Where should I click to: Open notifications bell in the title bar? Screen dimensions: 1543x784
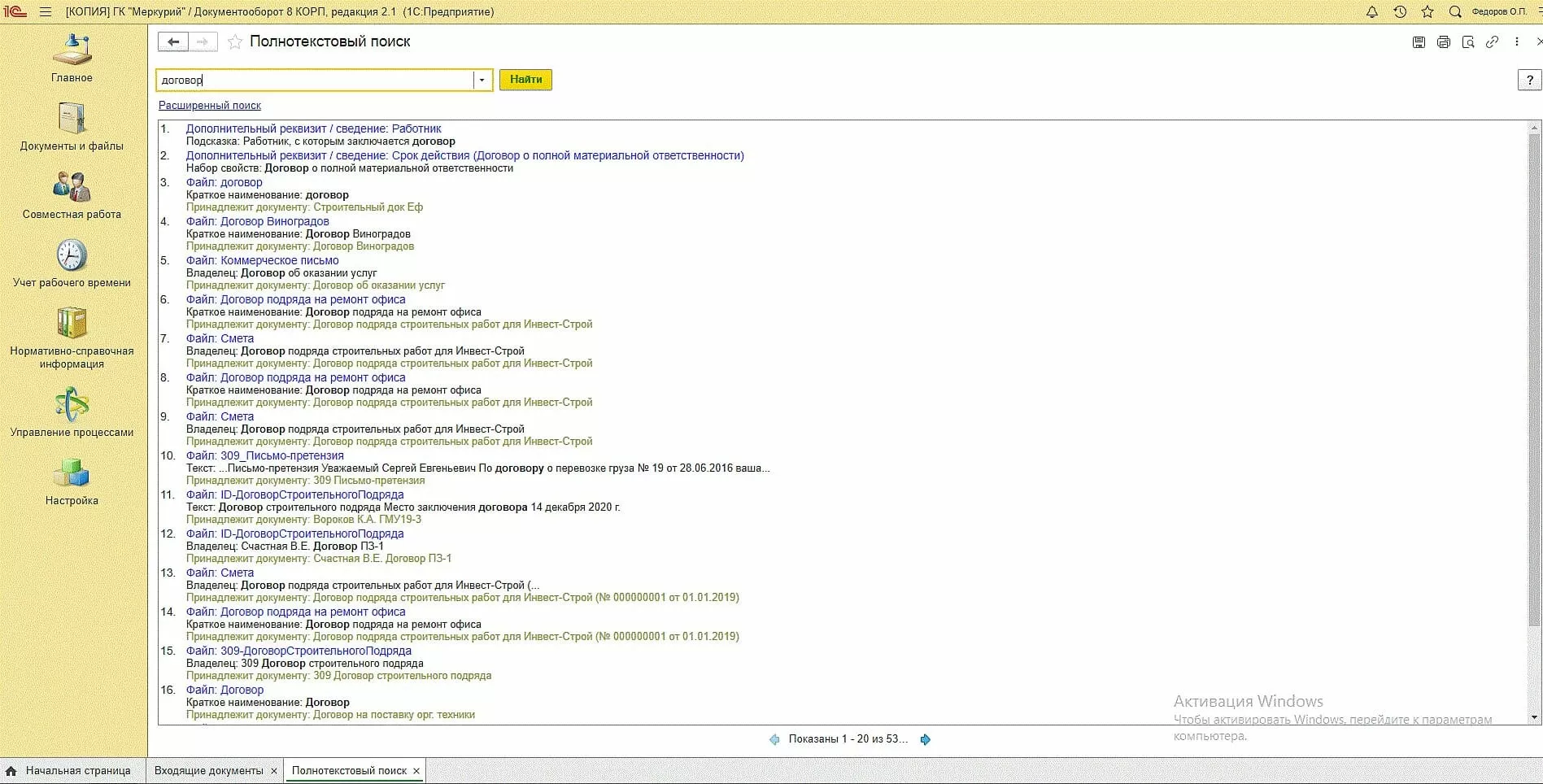click(x=1372, y=12)
